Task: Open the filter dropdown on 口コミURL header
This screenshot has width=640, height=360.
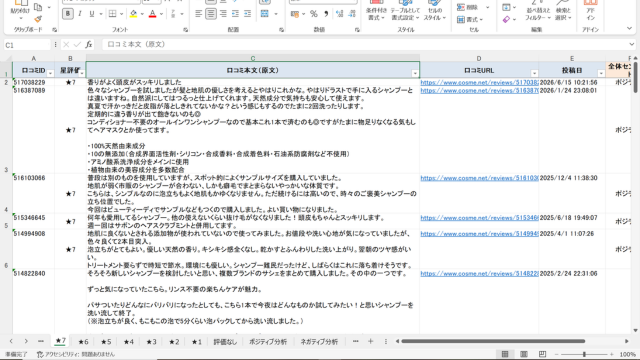Action: coord(534,73)
